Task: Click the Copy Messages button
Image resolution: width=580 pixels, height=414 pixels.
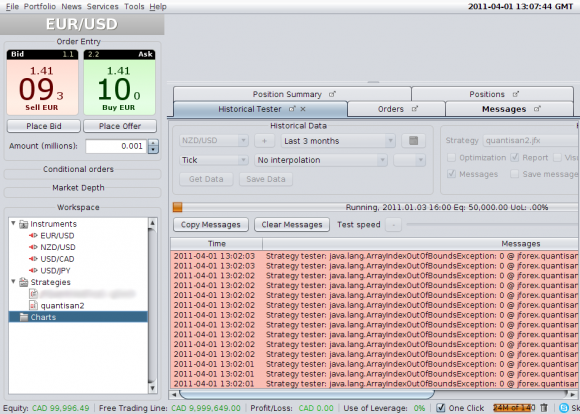Action: (x=211, y=225)
